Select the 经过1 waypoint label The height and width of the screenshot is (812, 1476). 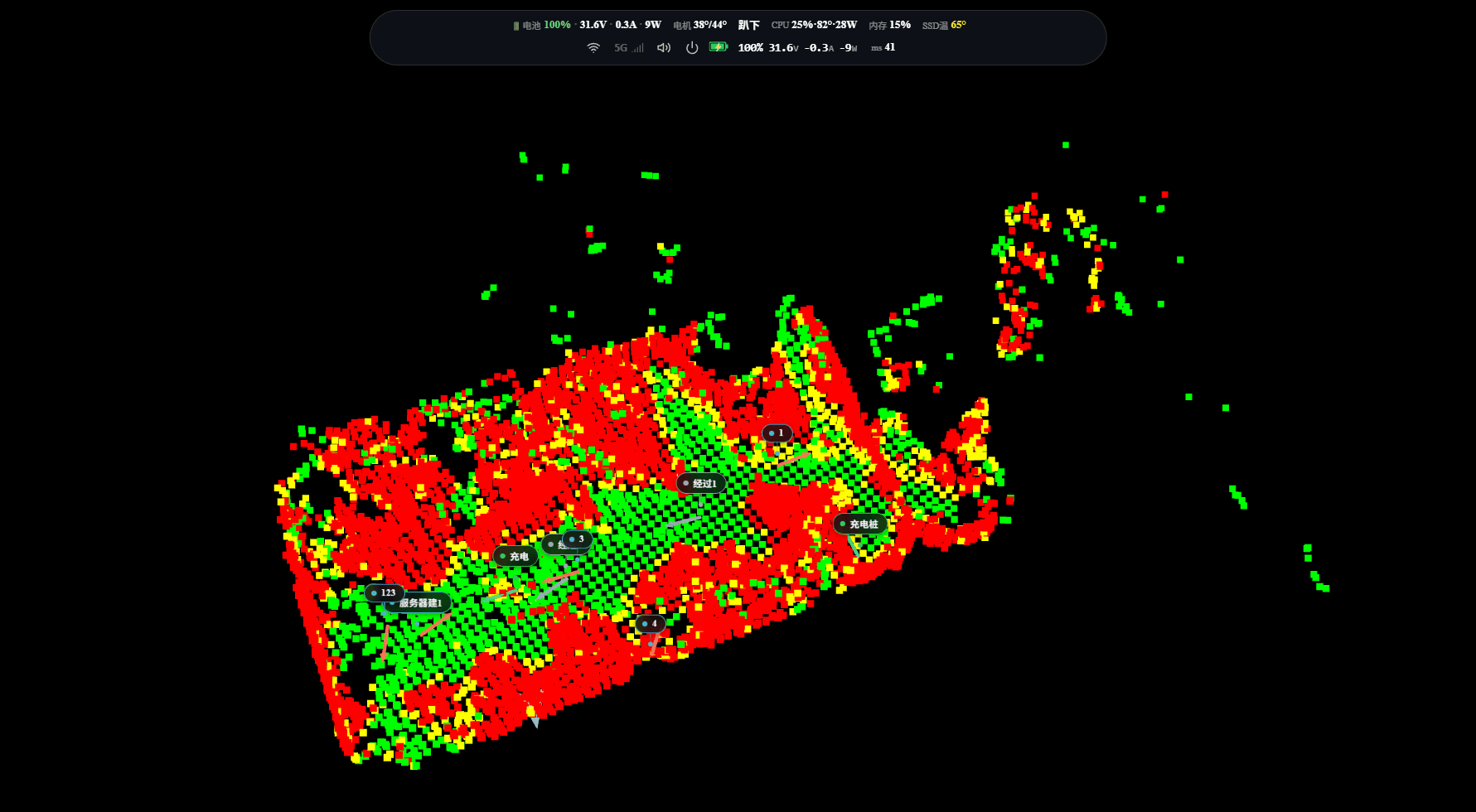click(701, 483)
